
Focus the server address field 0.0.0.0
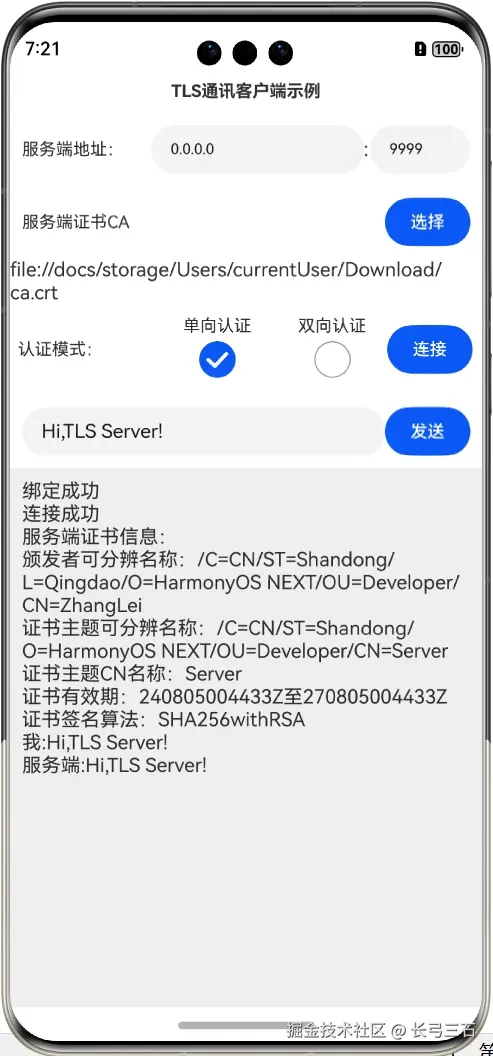[x=257, y=149]
